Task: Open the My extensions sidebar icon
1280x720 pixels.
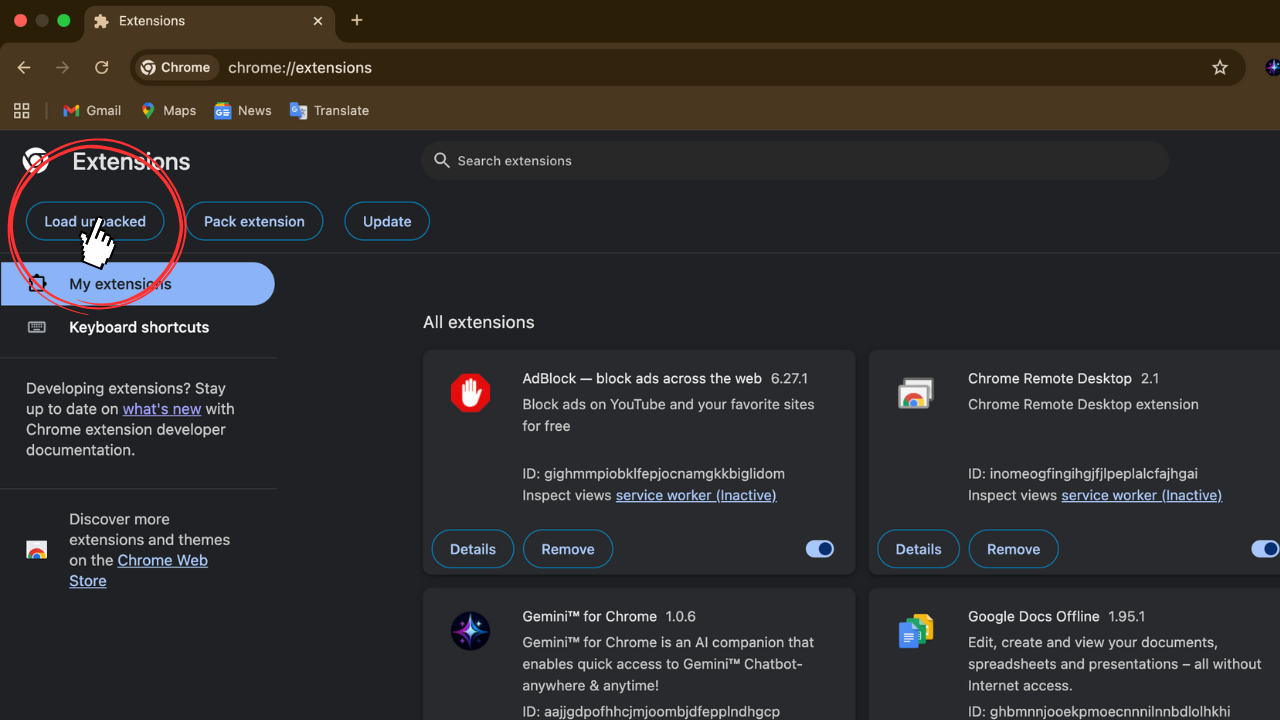Action: click(37, 283)
